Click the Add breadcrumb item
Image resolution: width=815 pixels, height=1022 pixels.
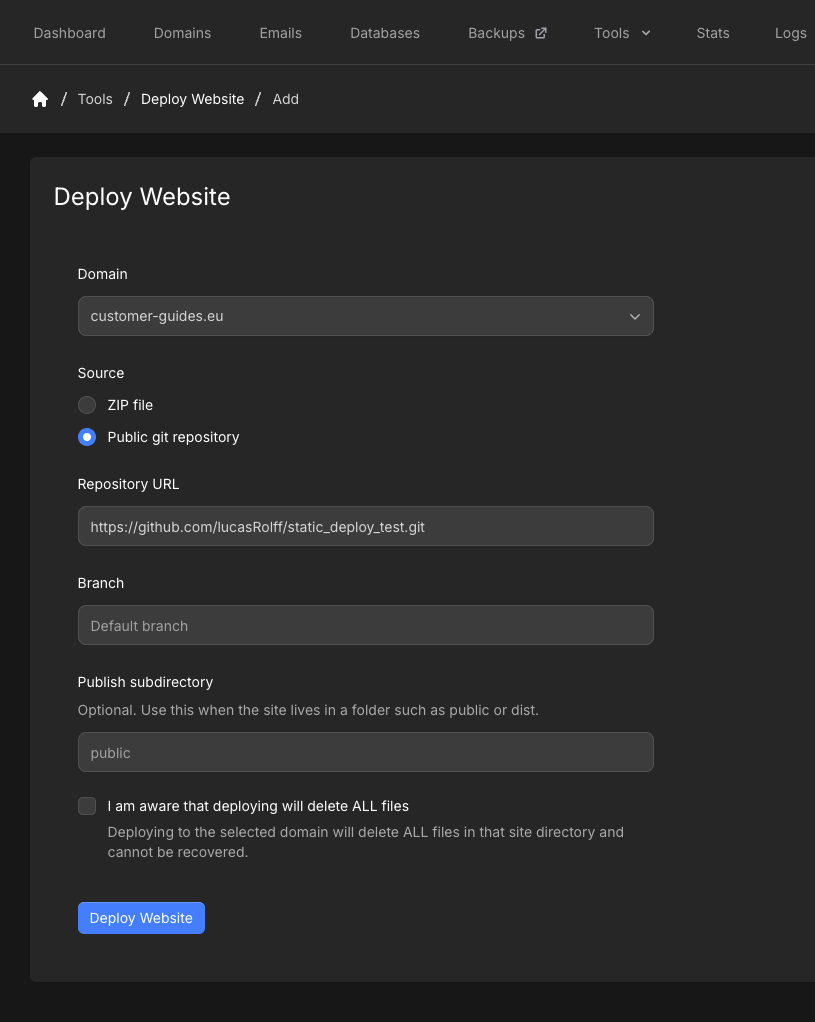tap(286, 99)
